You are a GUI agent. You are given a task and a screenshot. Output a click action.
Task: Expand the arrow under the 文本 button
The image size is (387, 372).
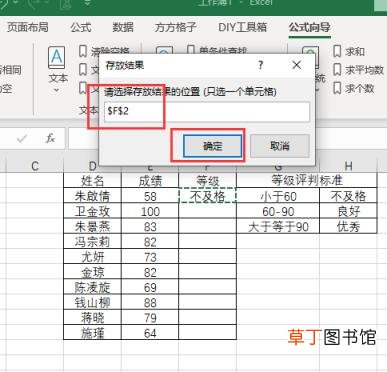(x=57, y=90)
